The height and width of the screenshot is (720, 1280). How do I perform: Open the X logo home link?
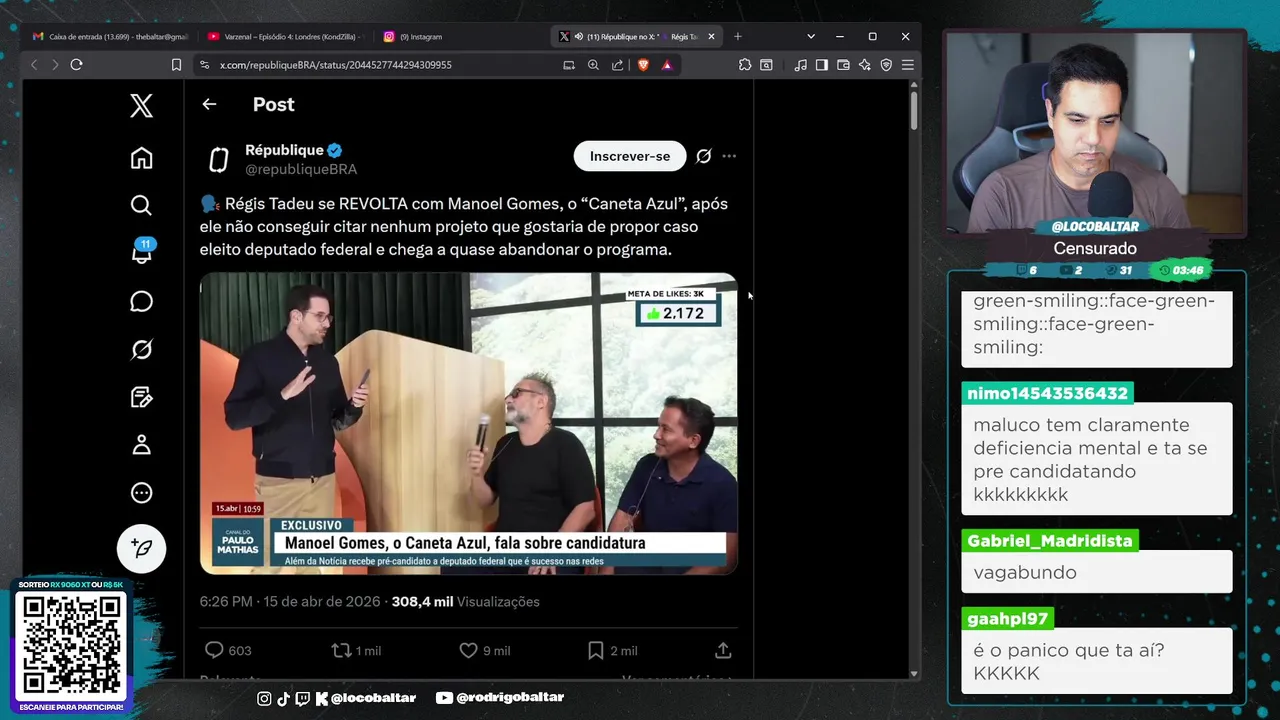141,106
